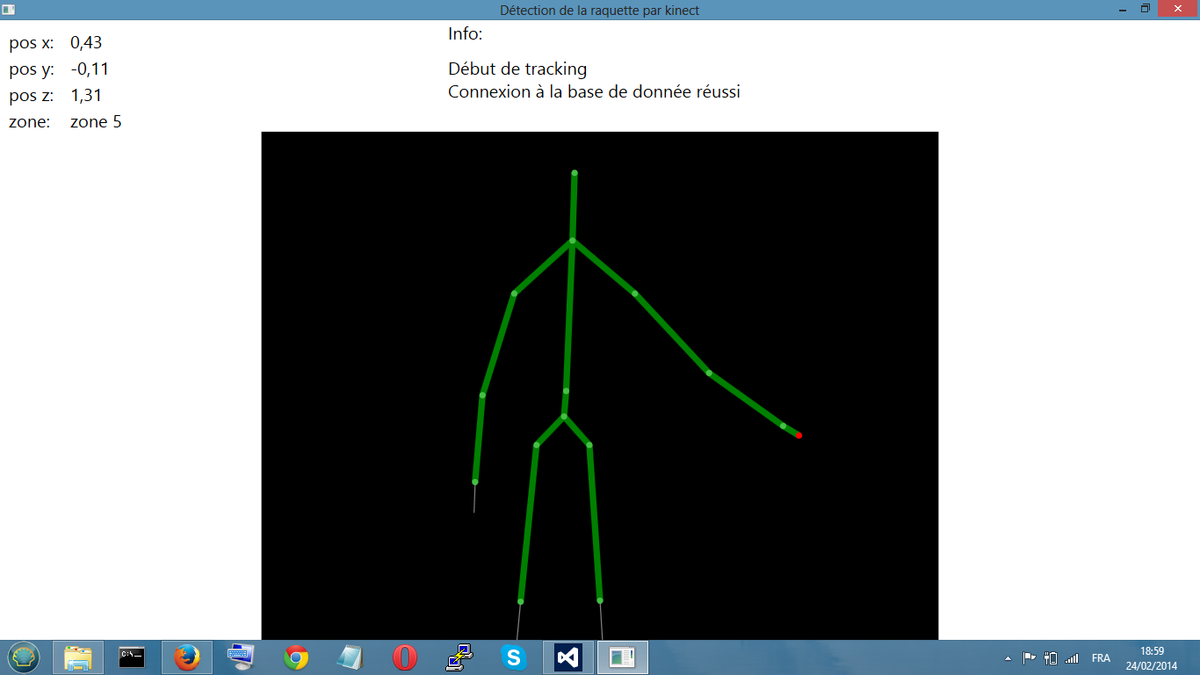The width and height of the screenshot is (1200, 675).
Task: Launch Google Chrome from the taskbar
Action: tap(295, 657)
